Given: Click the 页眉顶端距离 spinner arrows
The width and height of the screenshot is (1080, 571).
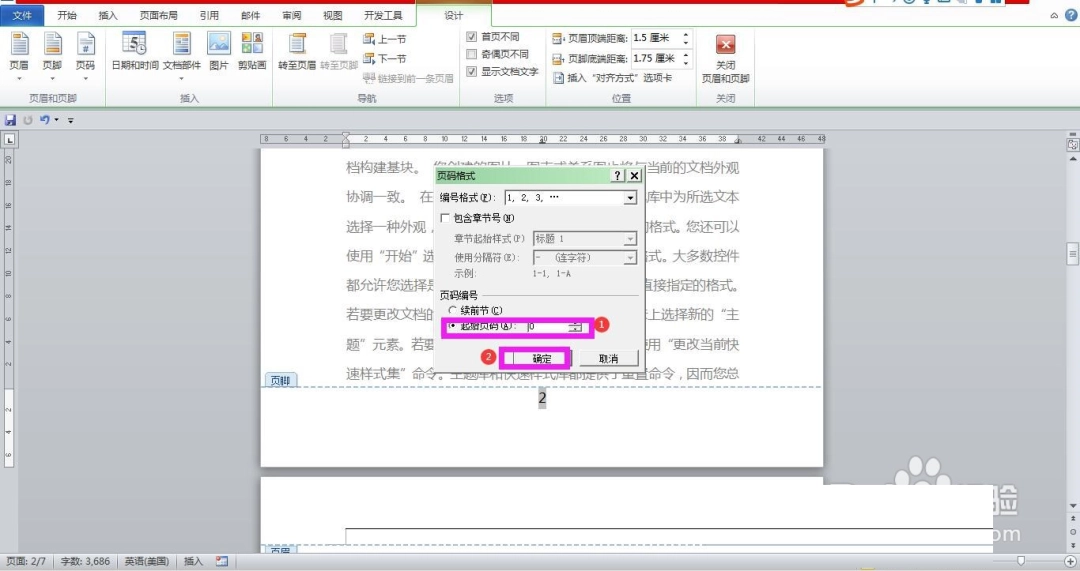Looking at the screenshot, I should [x=685, y=38].
